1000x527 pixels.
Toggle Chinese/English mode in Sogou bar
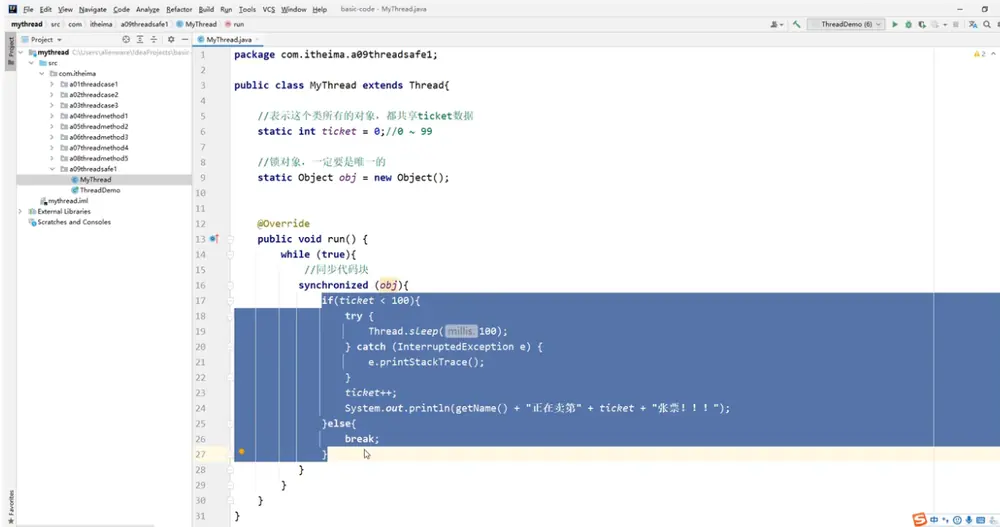click(x=934, y=520)
